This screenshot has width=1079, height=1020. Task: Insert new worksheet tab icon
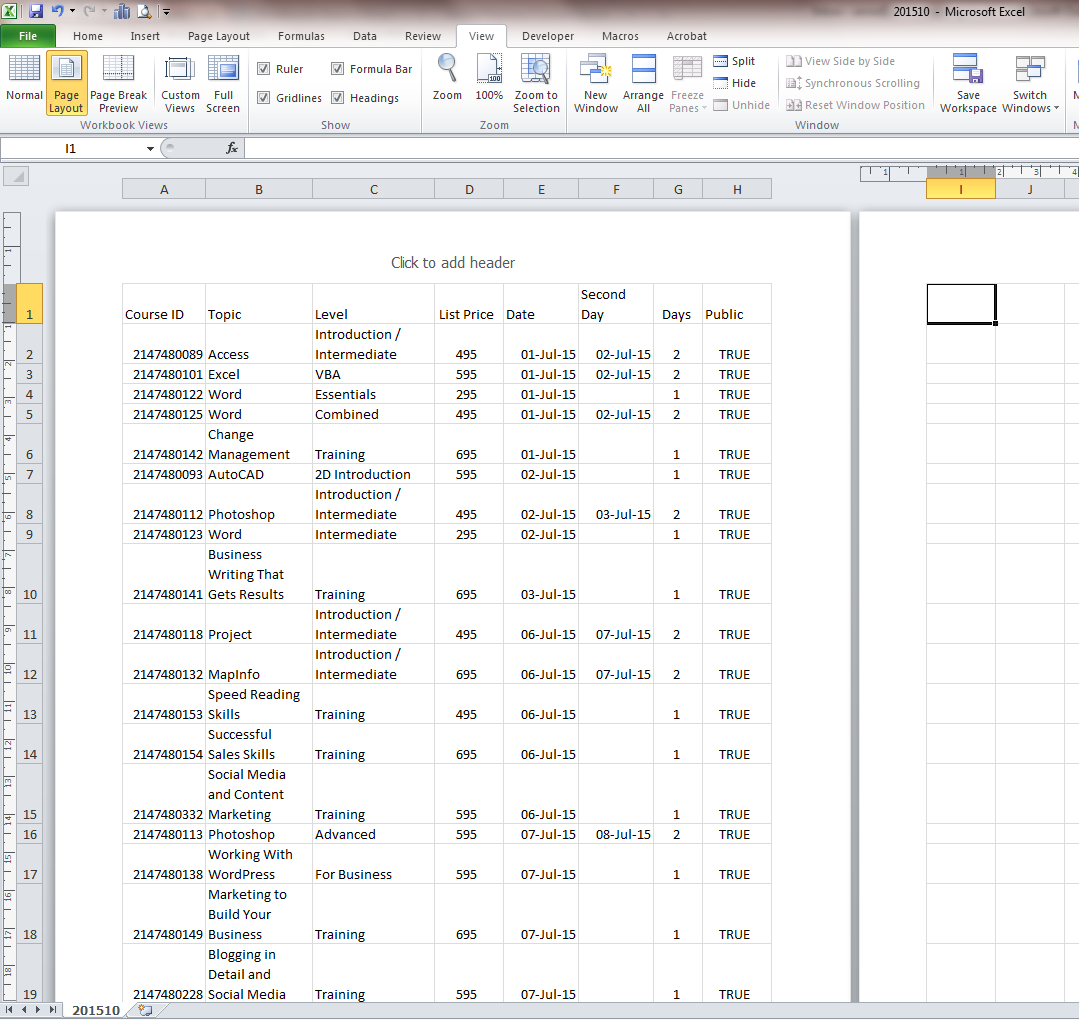145,1010
